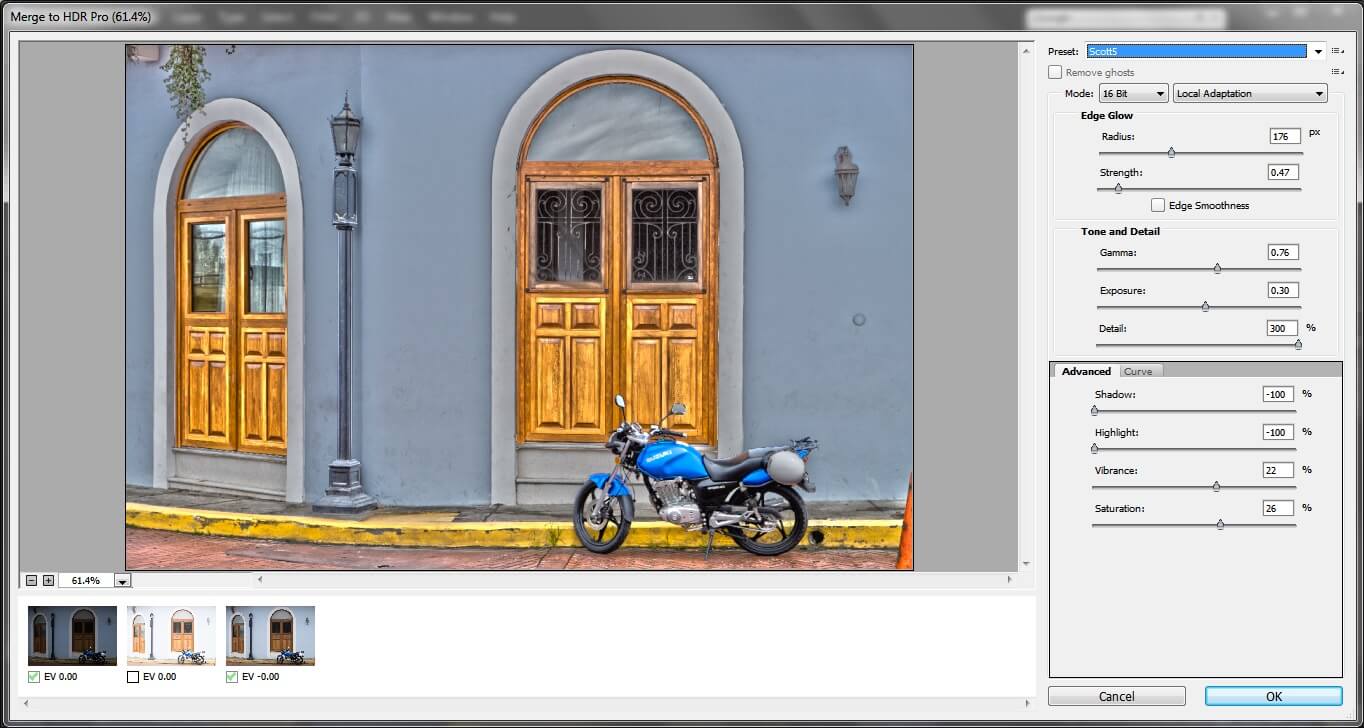
Task: Select the Advanced tab
Action: coord(1086,371)
